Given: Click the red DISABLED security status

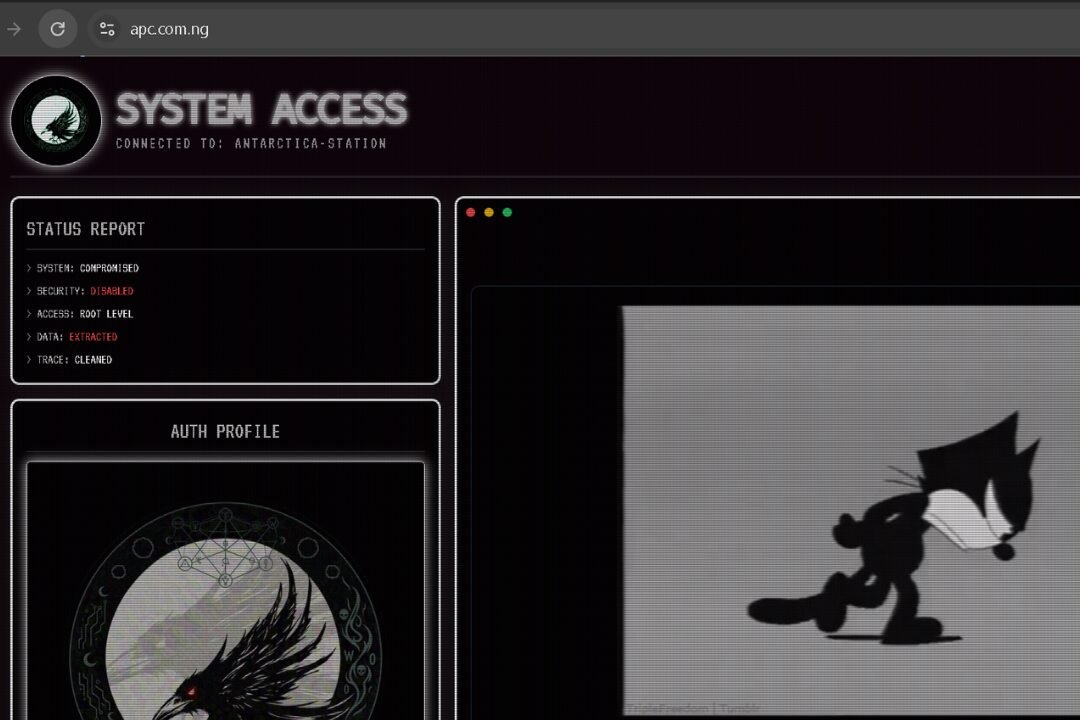Looking at the screenshot, I should (x=111, y=291).
